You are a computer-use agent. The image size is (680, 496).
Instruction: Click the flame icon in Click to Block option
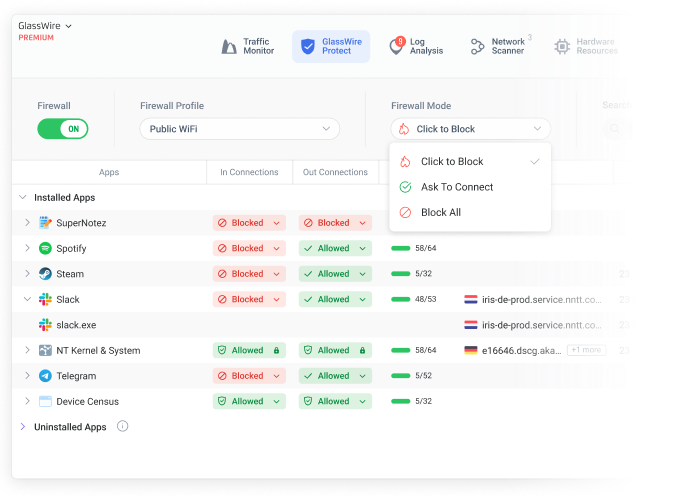(405, 162)
